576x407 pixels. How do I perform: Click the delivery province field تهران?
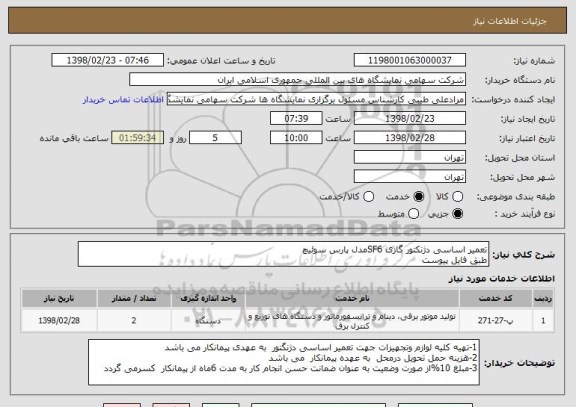pyautogui.click(x=410, y=158)
